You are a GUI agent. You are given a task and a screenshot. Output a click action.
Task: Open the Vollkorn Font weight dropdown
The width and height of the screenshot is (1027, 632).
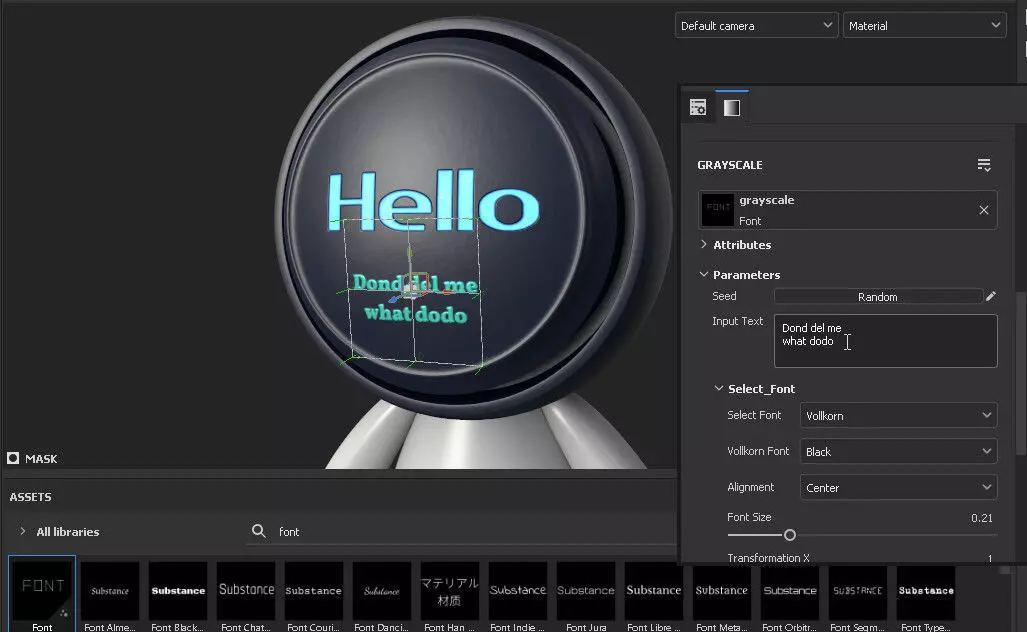[x=898, y=451]
